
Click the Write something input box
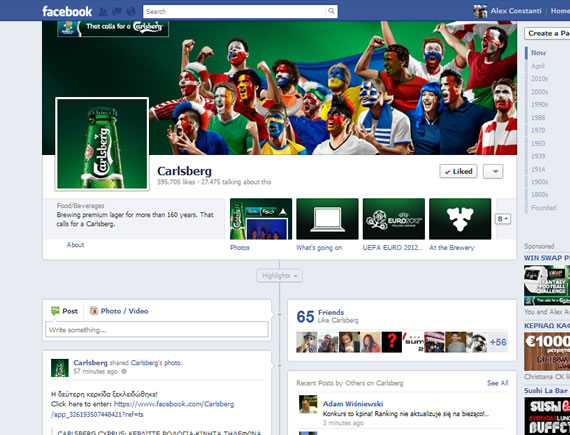click(157, 330)
